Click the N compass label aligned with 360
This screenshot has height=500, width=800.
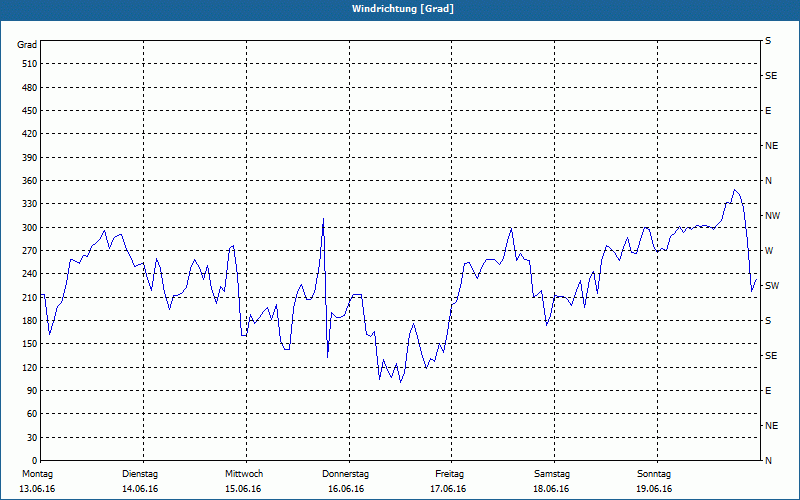(768, 181)
